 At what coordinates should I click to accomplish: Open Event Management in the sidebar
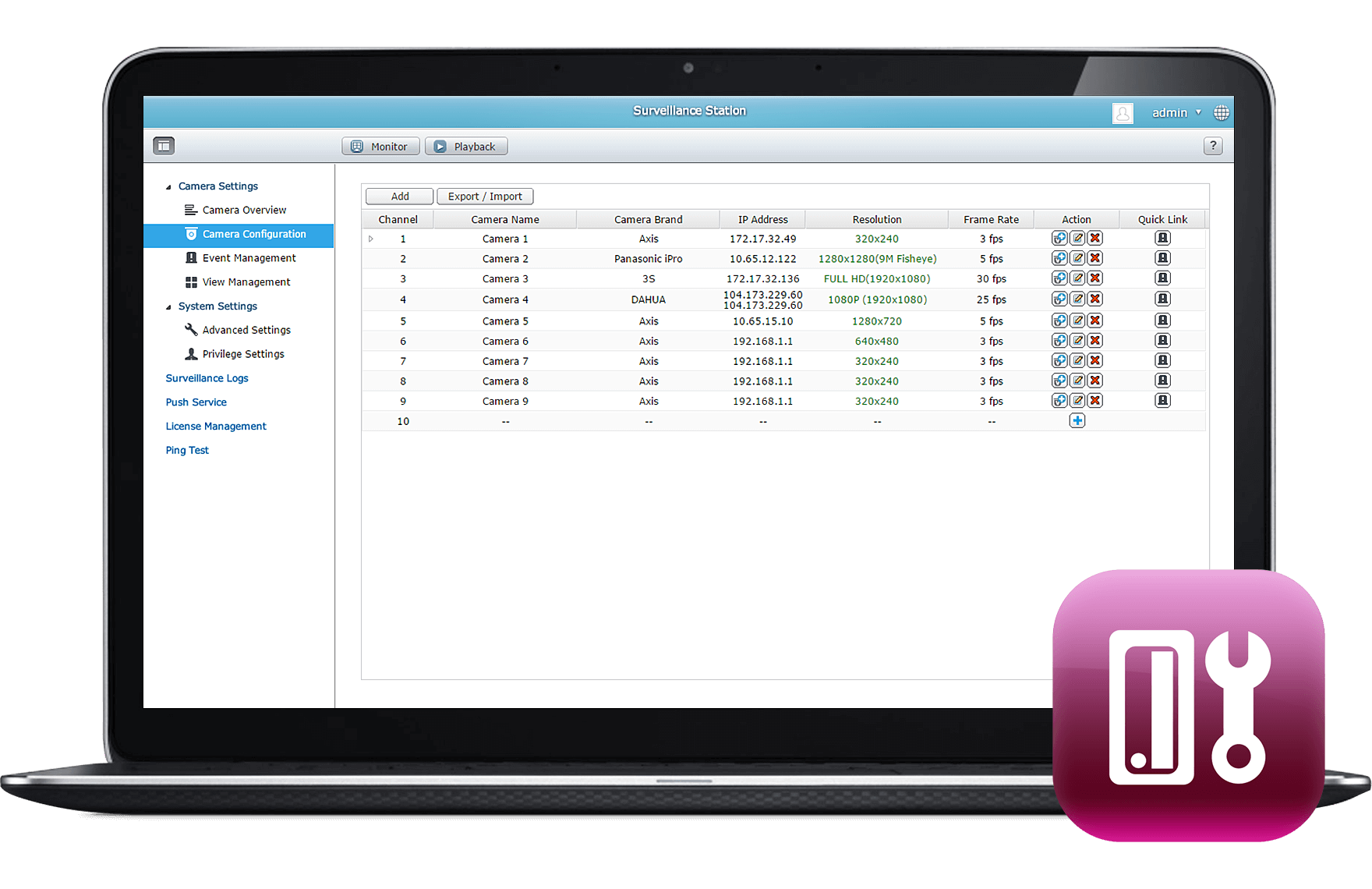(249, 258)
